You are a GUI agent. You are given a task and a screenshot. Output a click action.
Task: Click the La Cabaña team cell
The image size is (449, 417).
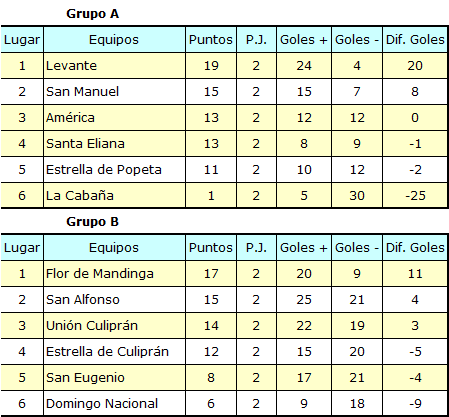coord(114,196)
